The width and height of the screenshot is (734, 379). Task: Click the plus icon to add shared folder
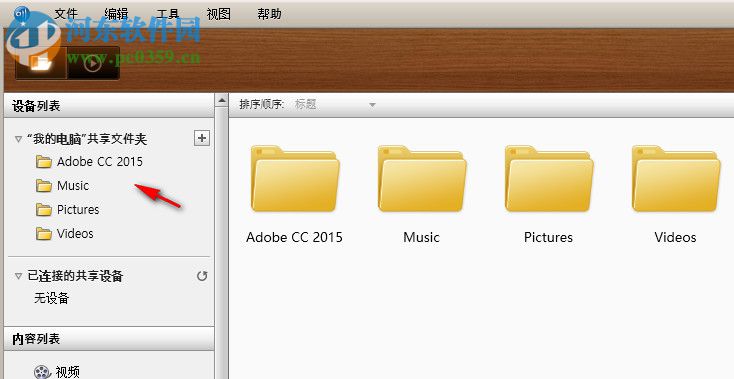tap(202, 138)
